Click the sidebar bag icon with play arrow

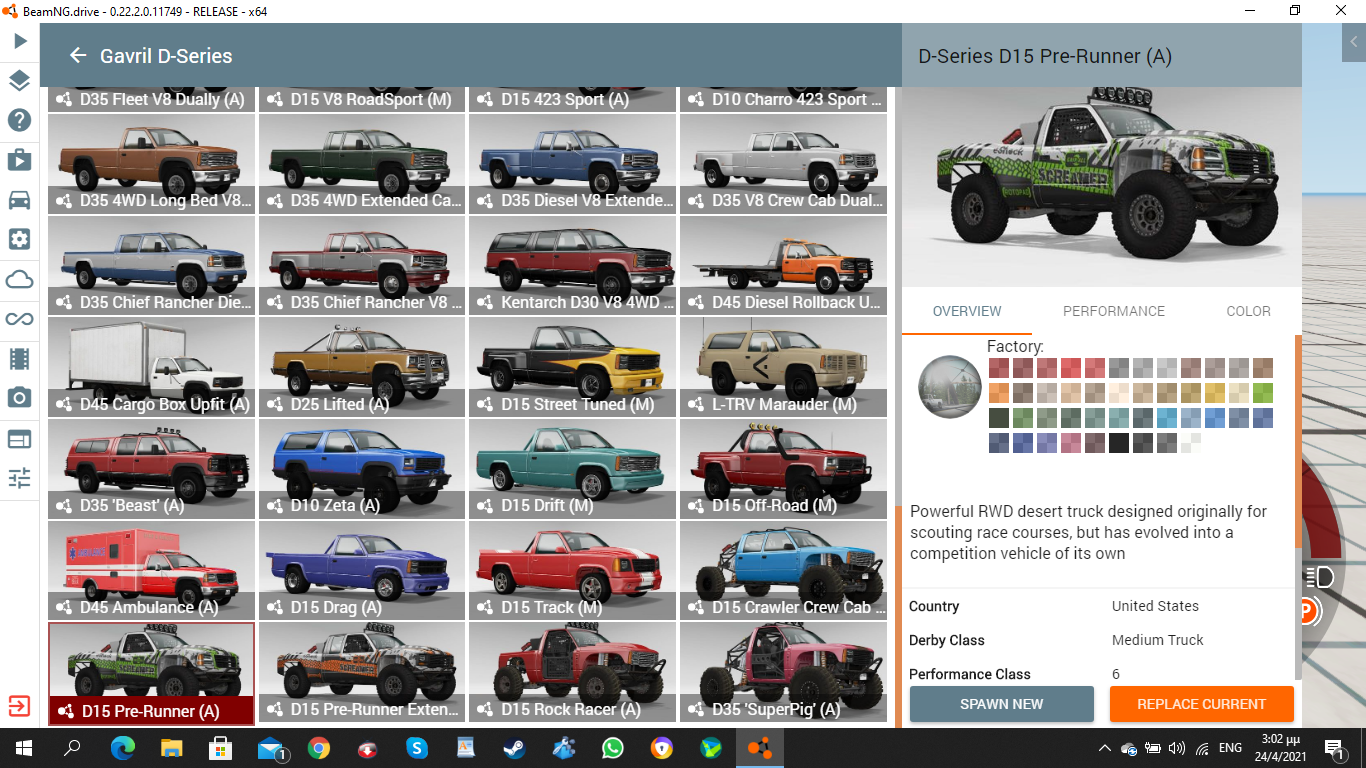pos(20,160)
